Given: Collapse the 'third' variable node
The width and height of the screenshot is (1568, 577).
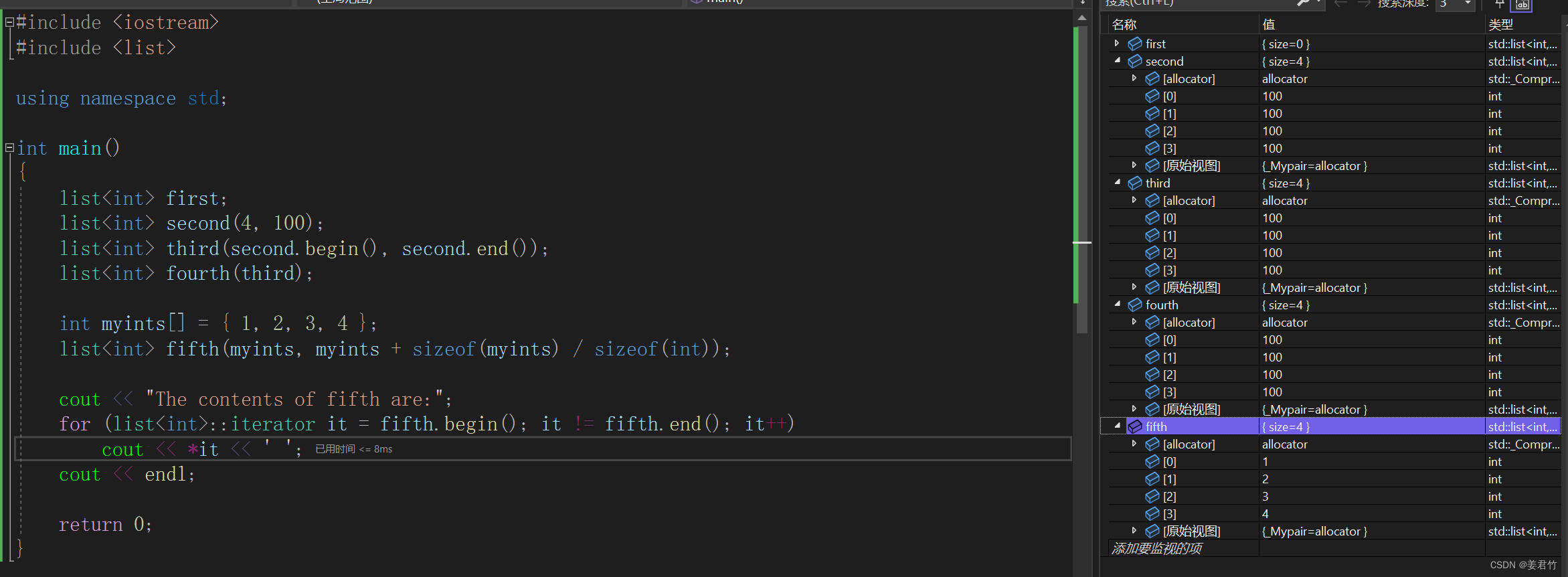Looking at the screenshot, I should tap(1117, 183).
